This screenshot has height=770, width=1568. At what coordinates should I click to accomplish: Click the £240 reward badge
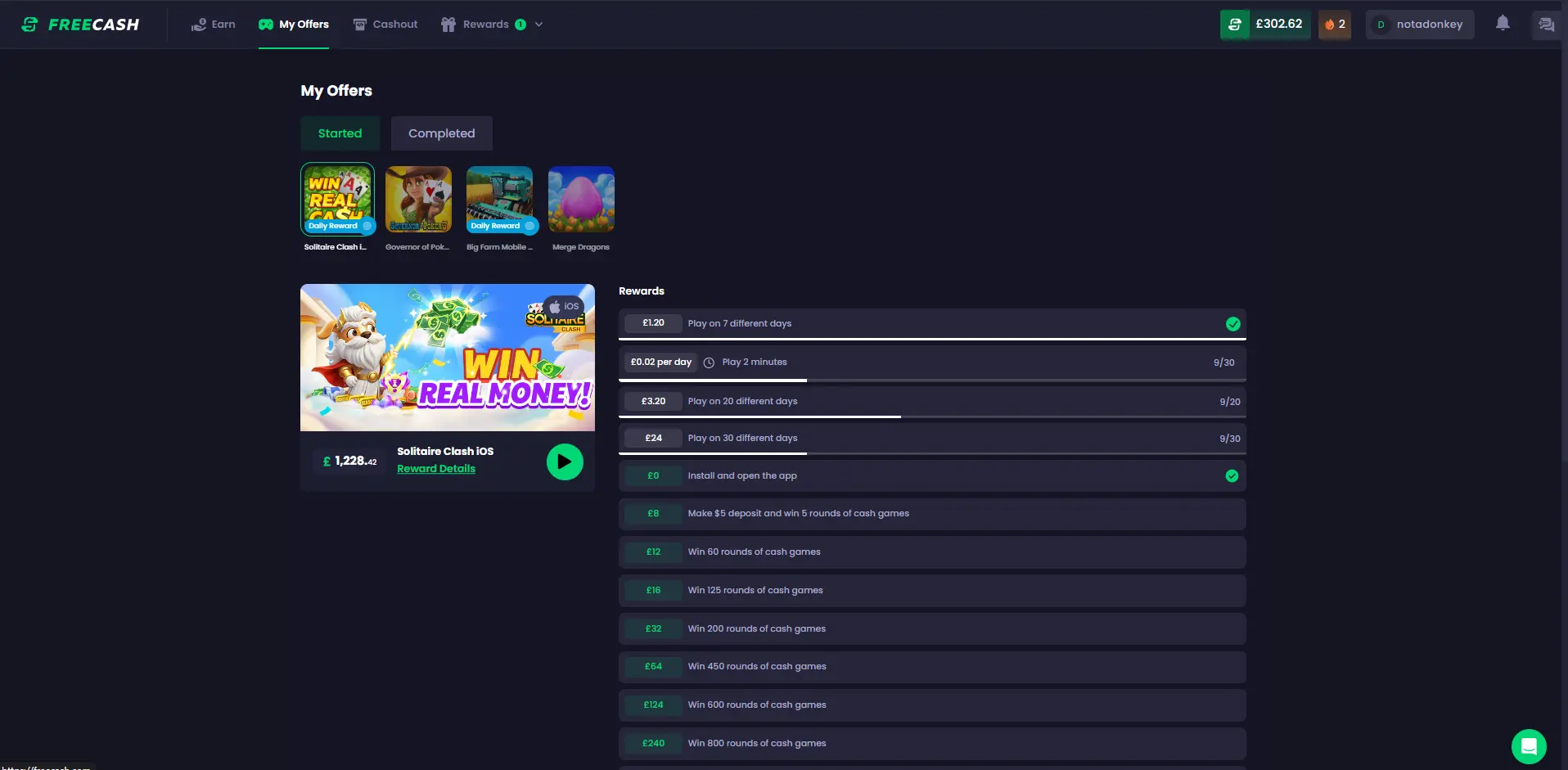point(653,744)
